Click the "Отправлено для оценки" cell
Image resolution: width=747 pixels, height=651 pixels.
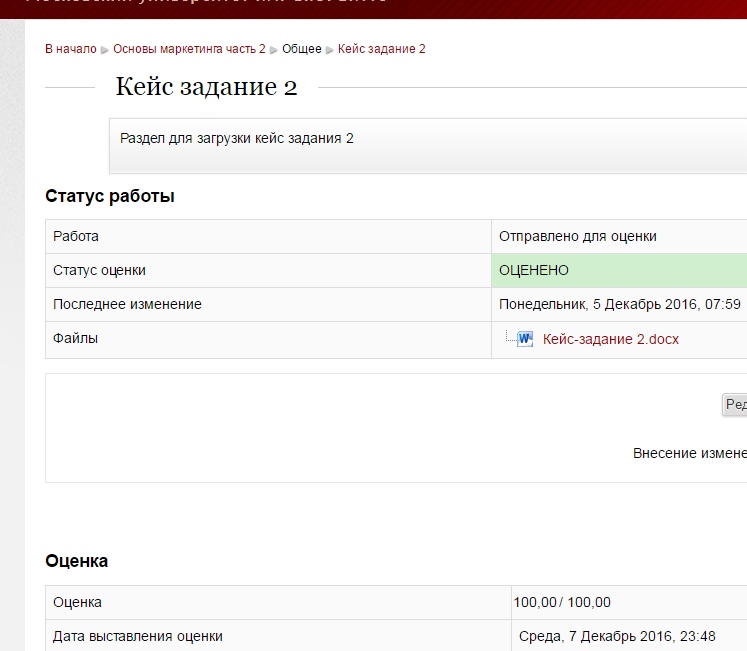pyautogui.click(x=577, y=237)
